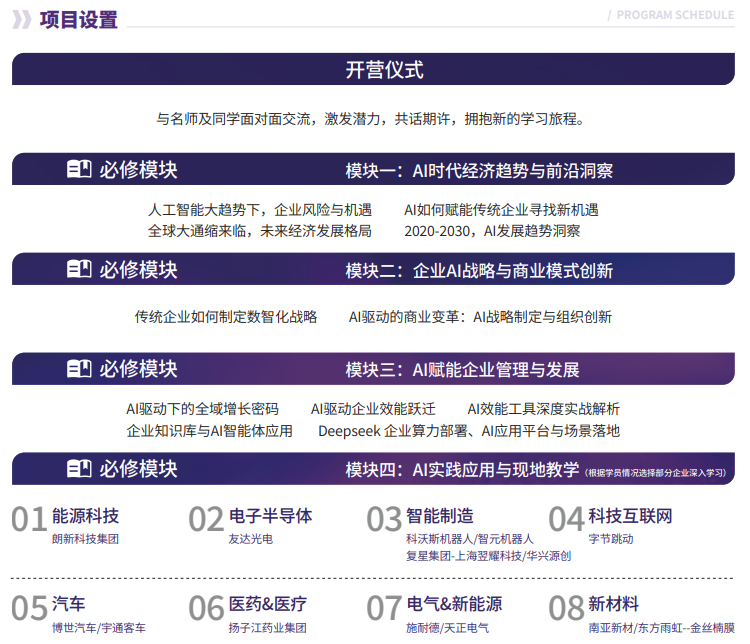Click 朗新科技集团 company name
Viewport: 750px width, 644px height.
tap(86, 539)
